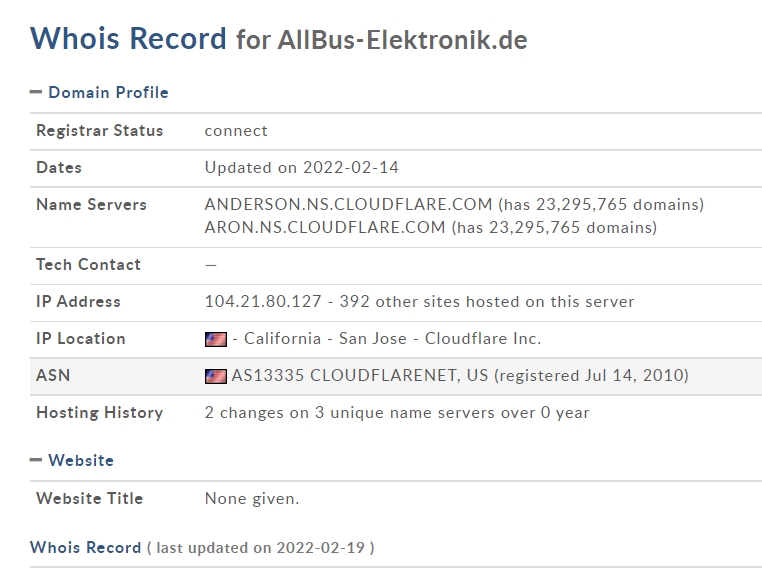Click the Cloudflare Inc. IP location text
Image resolution: width=762 pixels, height=568 pixels.
click(x=483, y=338)
